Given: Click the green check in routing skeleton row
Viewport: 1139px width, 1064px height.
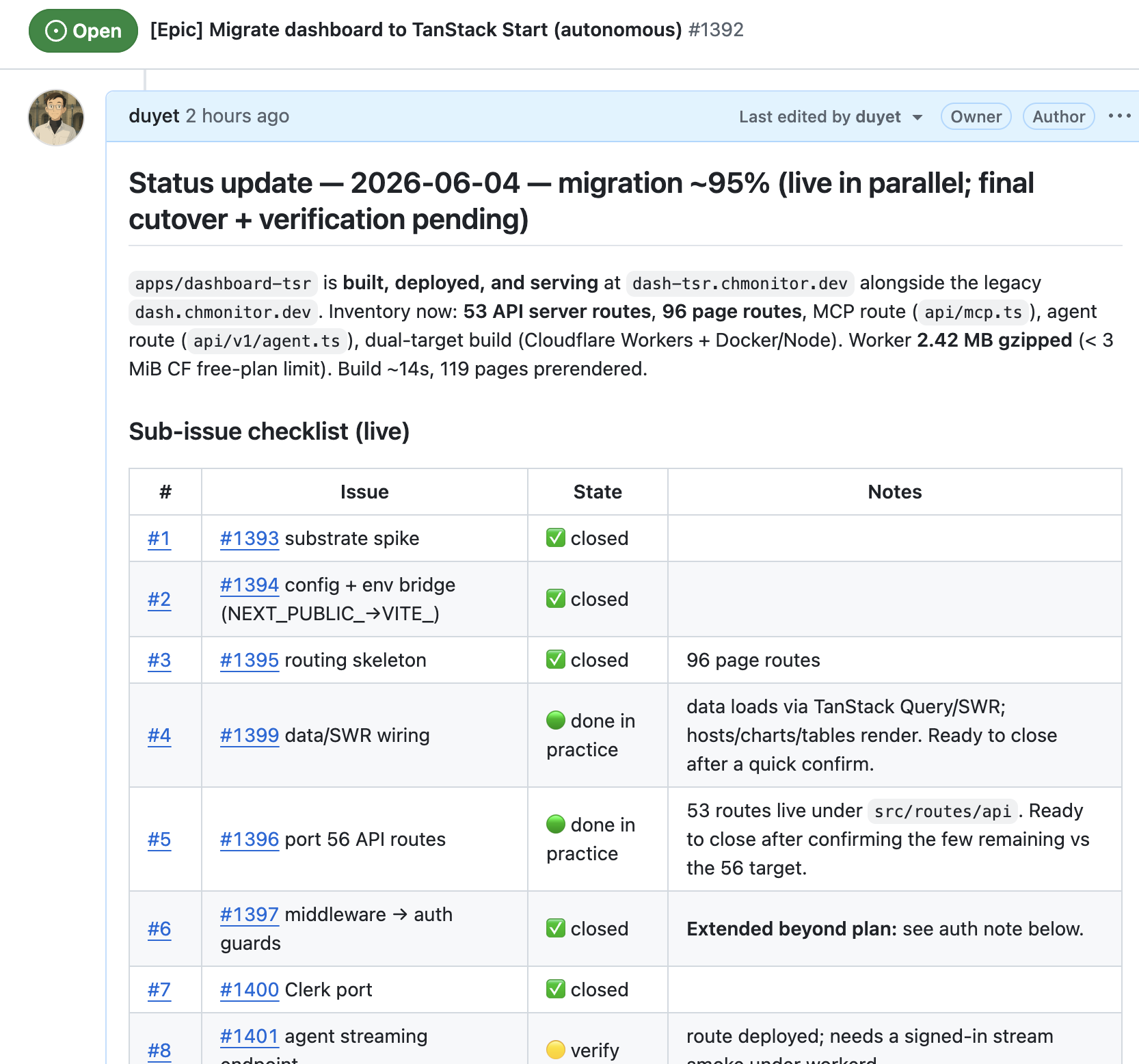Looking at the screenshot, I should 556,660.
